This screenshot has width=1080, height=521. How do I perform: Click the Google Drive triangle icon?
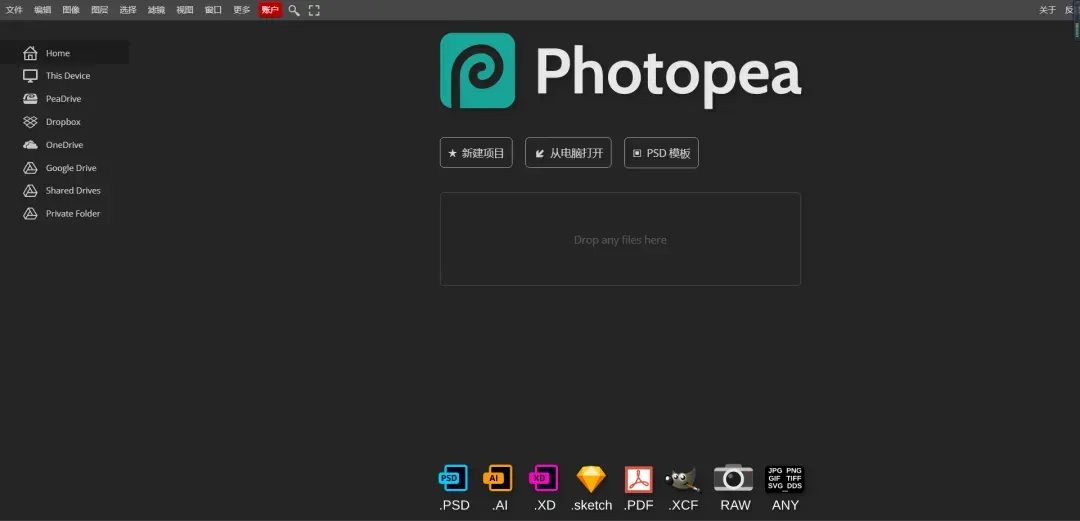(x=30, y=167)
